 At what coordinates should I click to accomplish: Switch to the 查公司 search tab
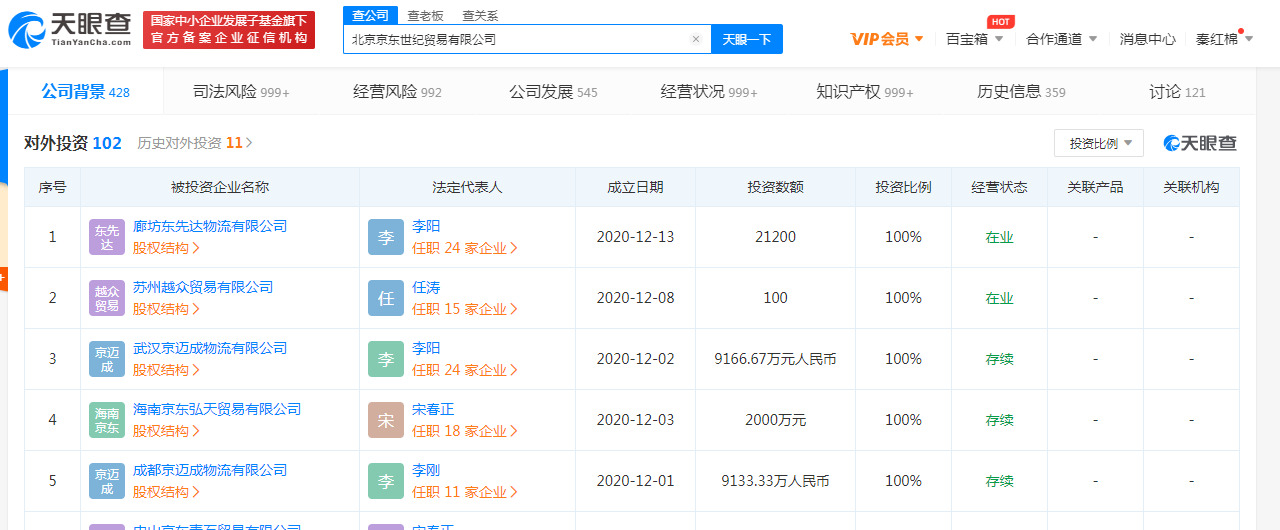click(x=370, y=15)
